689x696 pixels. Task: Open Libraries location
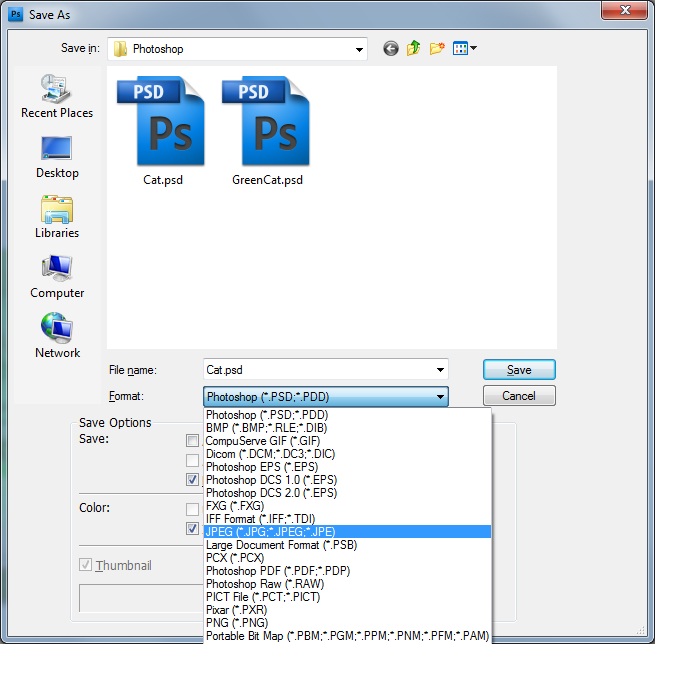[x=57, y=217]
